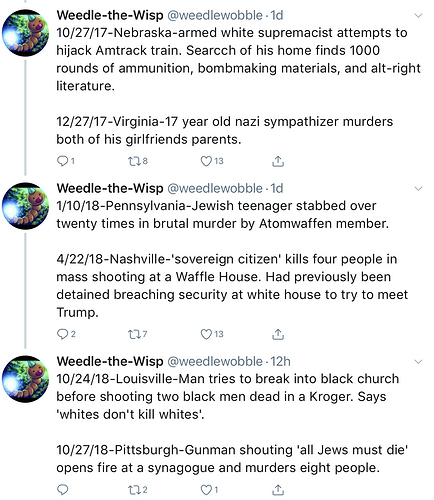Click @weedlewobble handle on second tweet
The image size is (434, 500).
pos(215,188)
